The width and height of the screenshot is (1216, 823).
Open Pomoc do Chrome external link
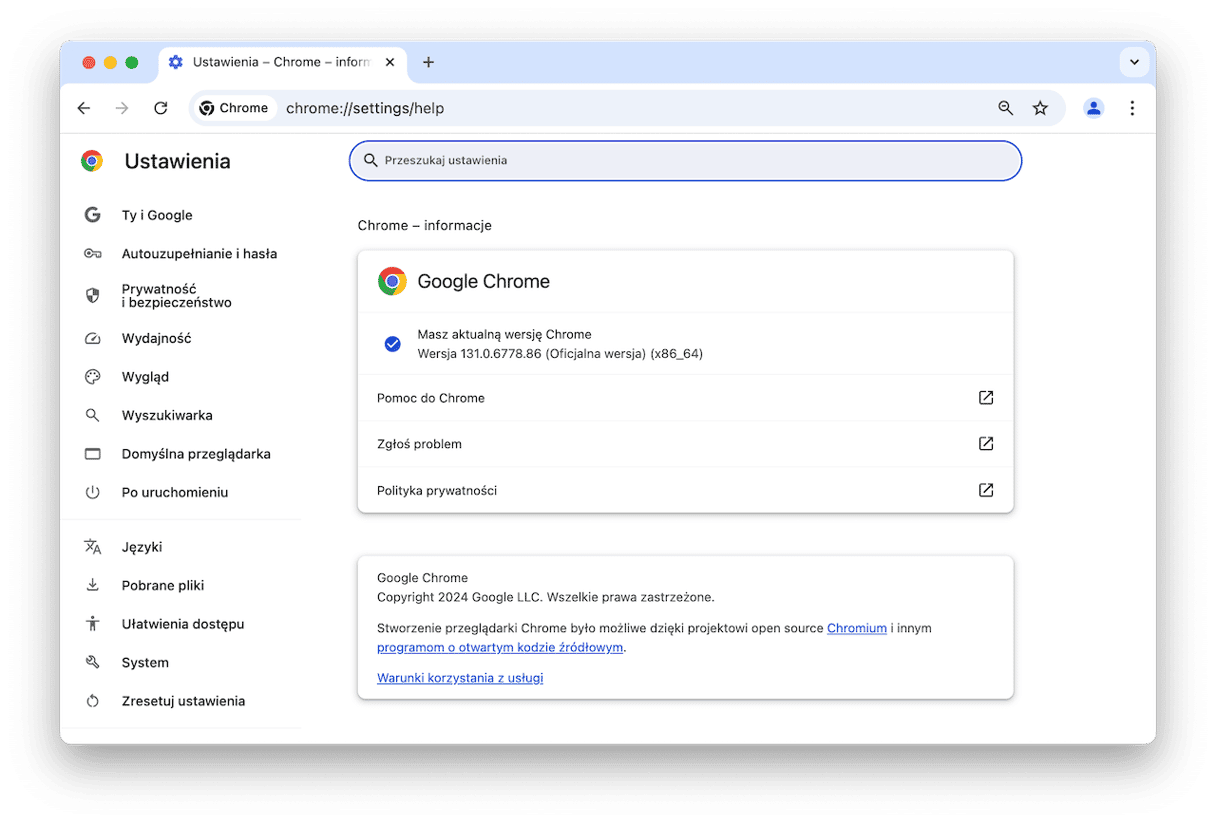click(685, 398)
